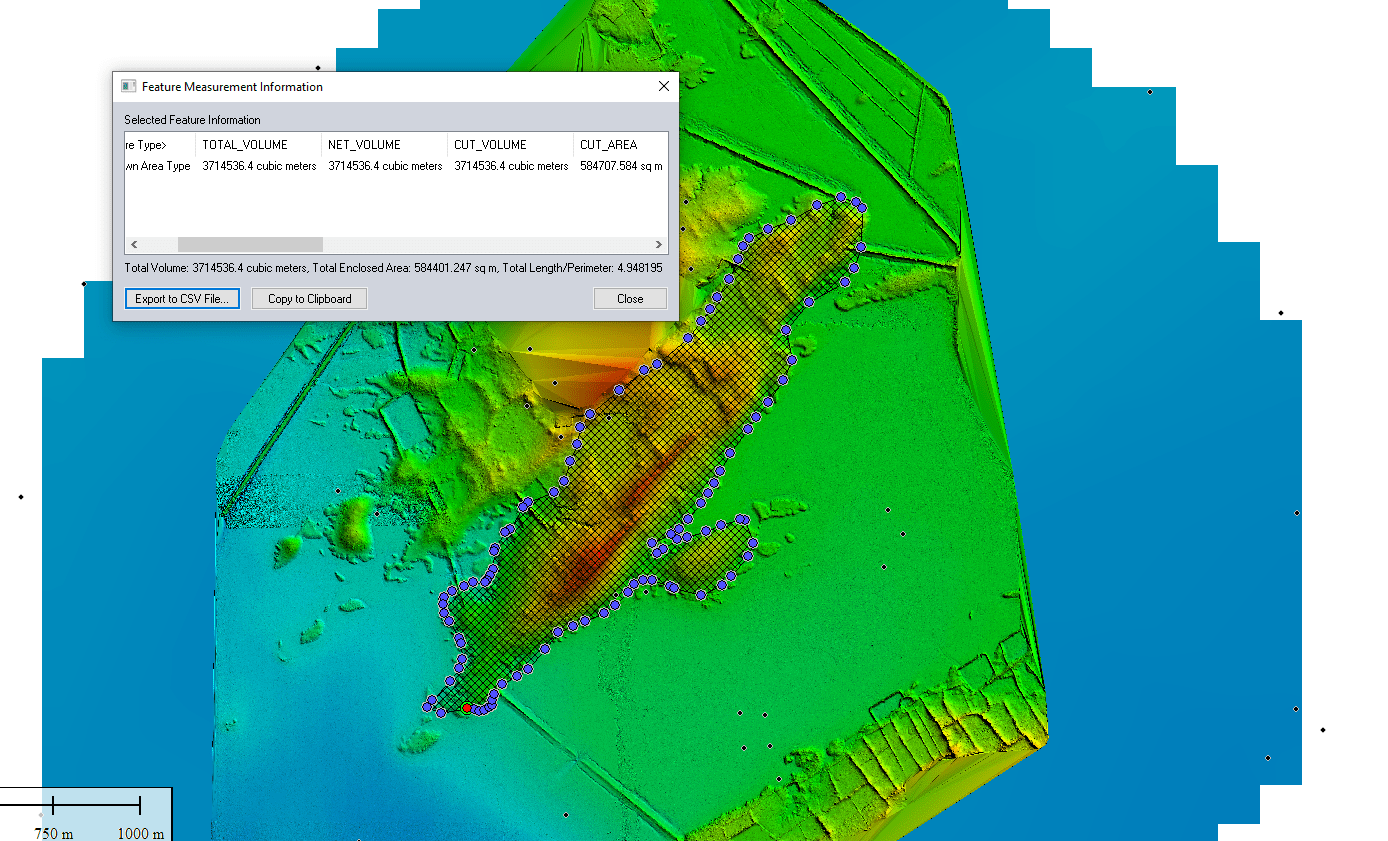
Task: Click the NET_VOLUME value cell
Action: 385,166
